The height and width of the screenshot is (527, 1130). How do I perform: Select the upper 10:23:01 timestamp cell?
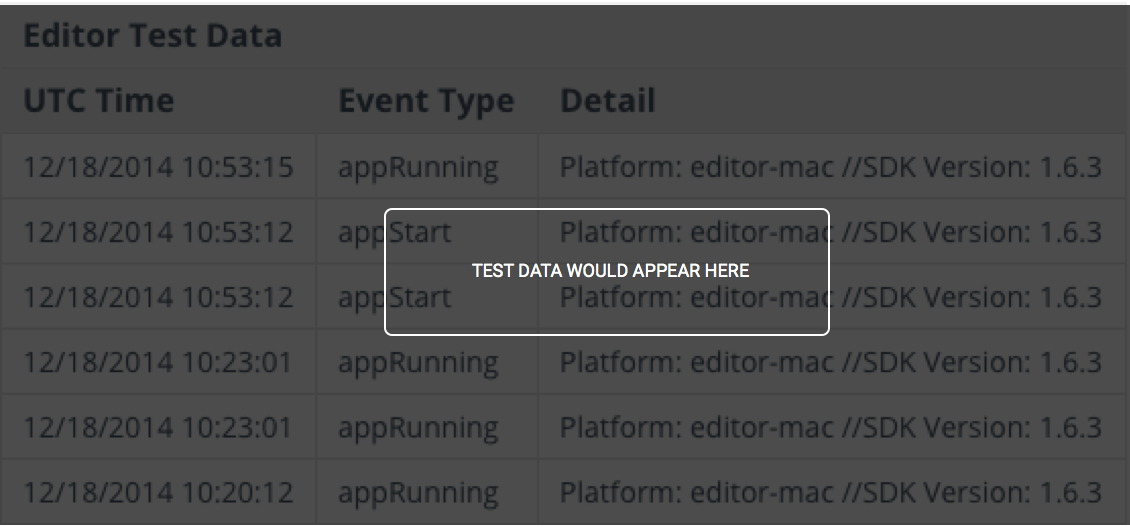(x=158, y=362)
